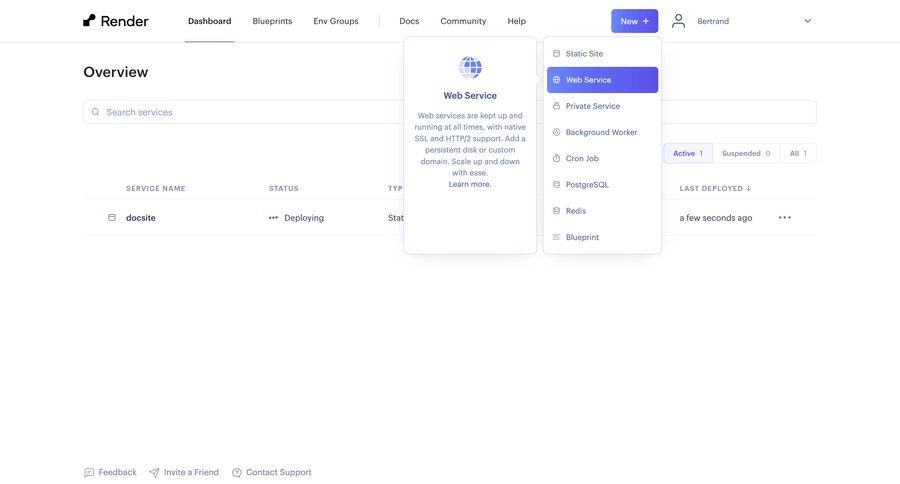Open the Contact Support link
This screenshot has width=900, height=484.
point(278,472)
